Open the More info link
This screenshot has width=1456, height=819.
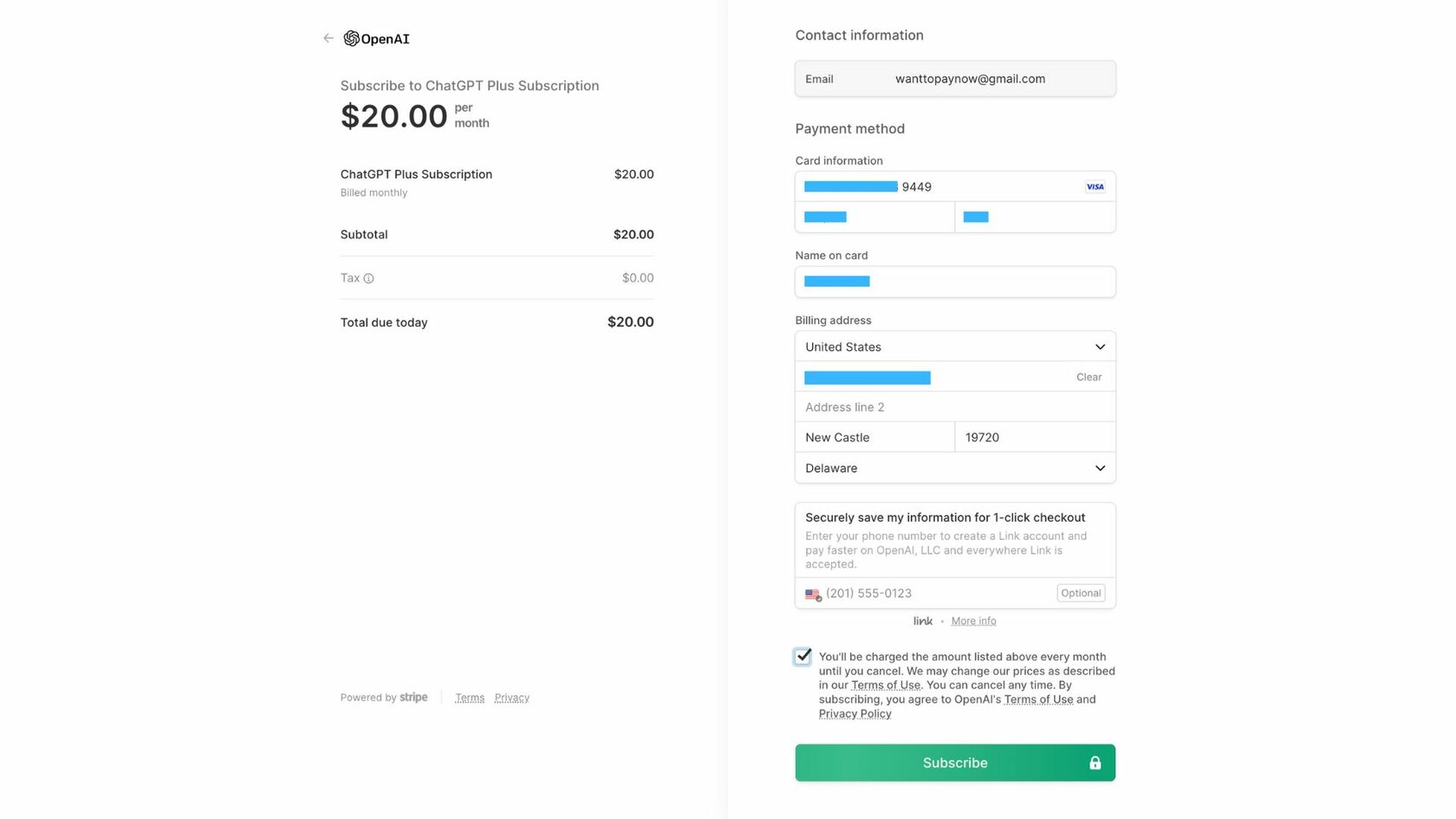pos(973,621)
